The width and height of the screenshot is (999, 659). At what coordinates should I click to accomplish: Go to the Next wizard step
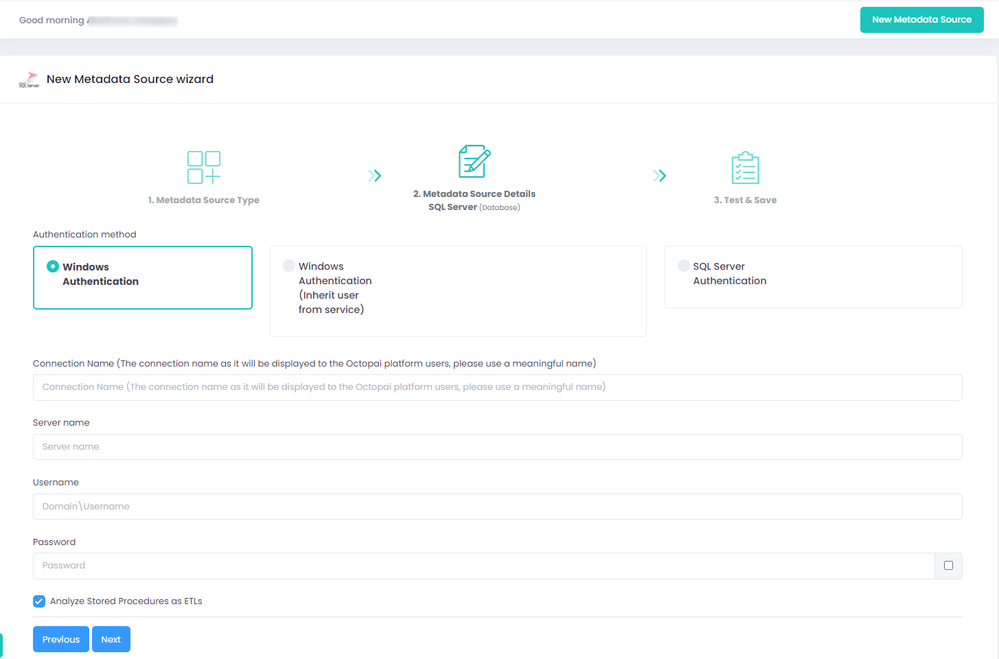(111, 639)
